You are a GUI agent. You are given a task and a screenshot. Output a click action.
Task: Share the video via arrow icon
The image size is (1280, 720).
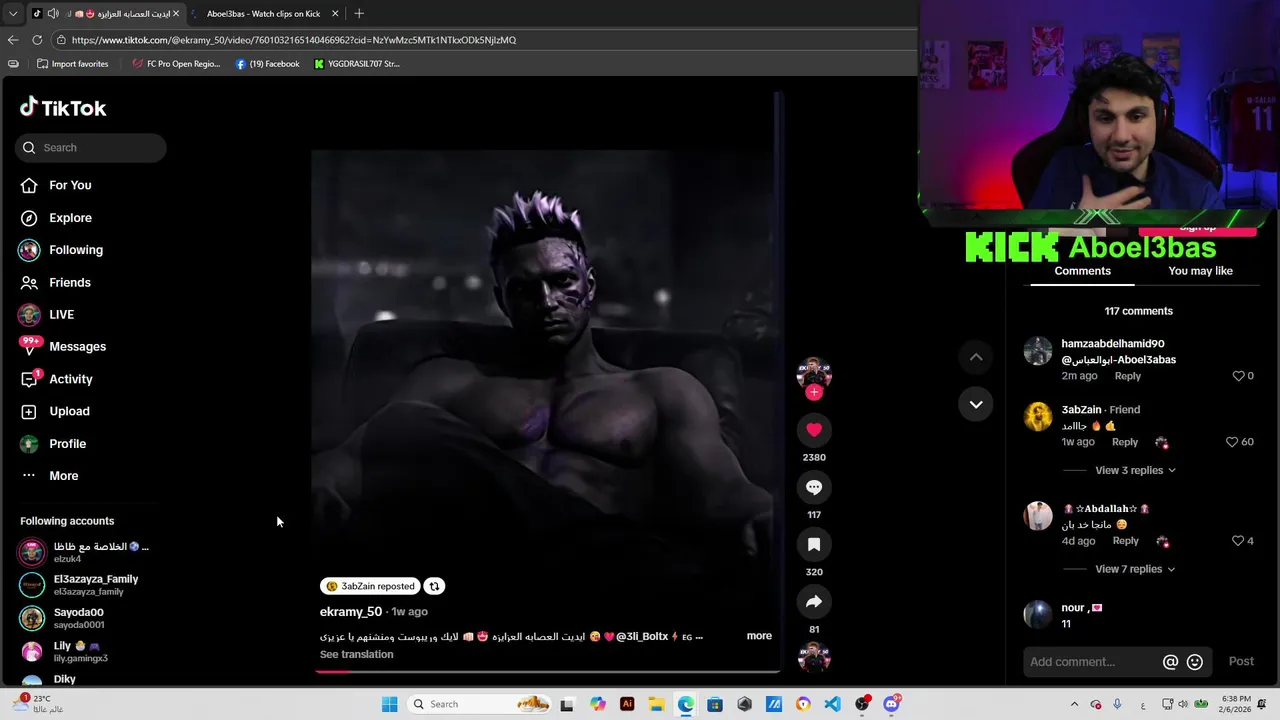click(x=814, y=601)
